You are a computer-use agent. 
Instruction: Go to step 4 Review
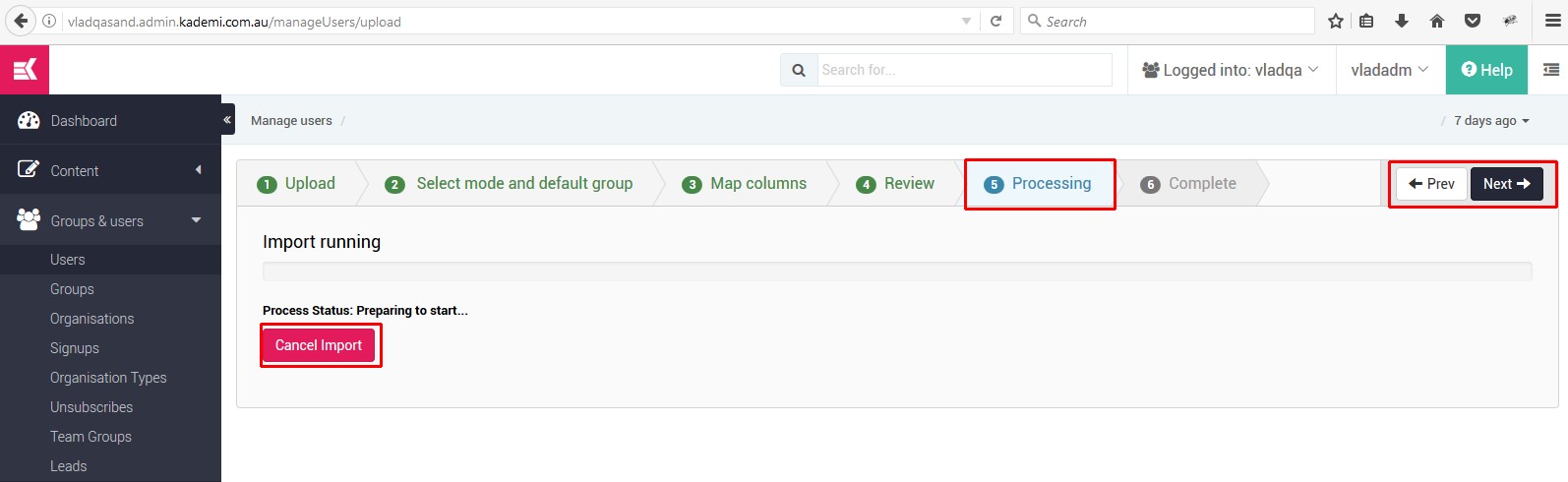tap(895, 184)
